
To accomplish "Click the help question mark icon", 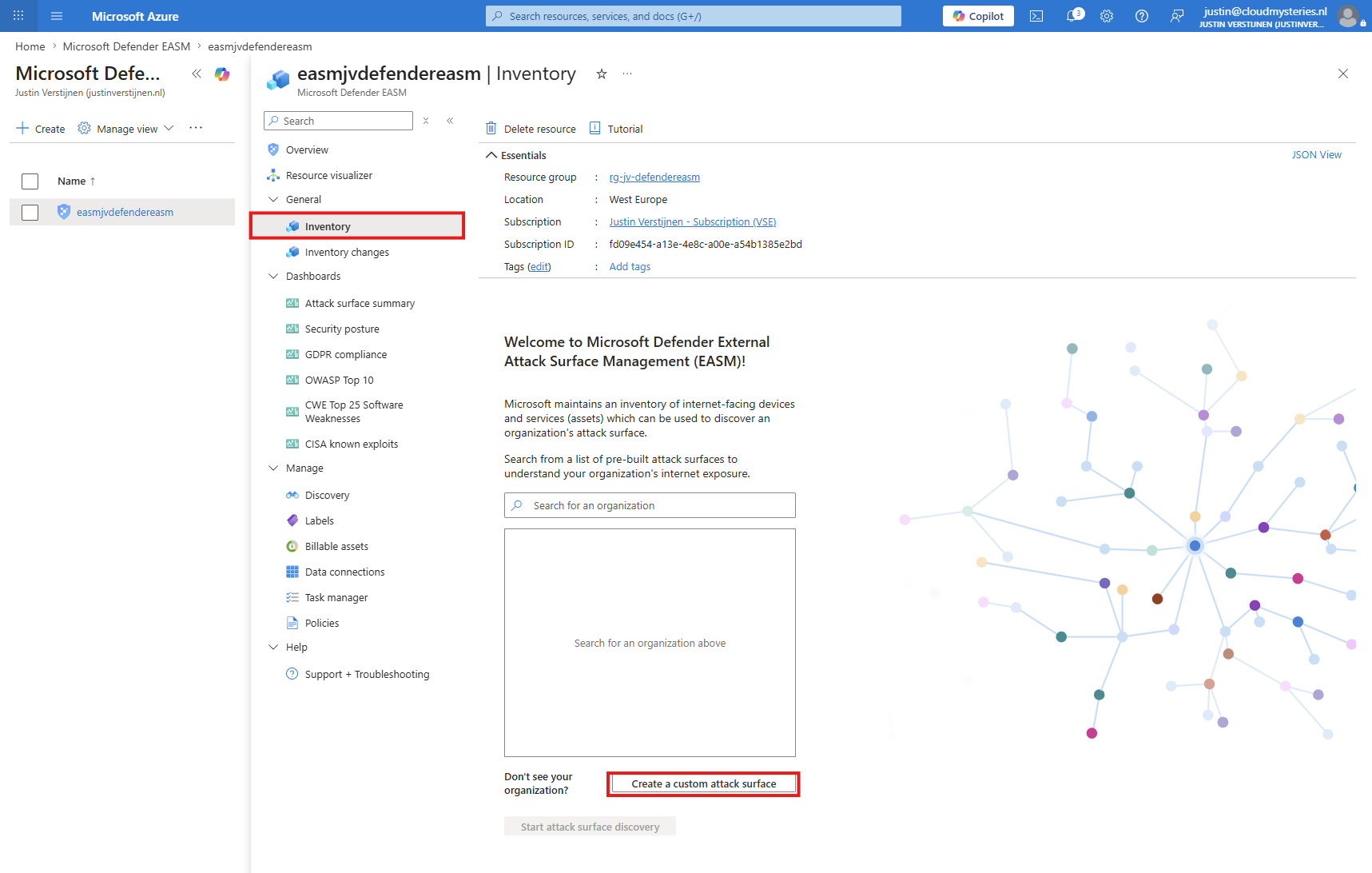I will coord(1142,16).
